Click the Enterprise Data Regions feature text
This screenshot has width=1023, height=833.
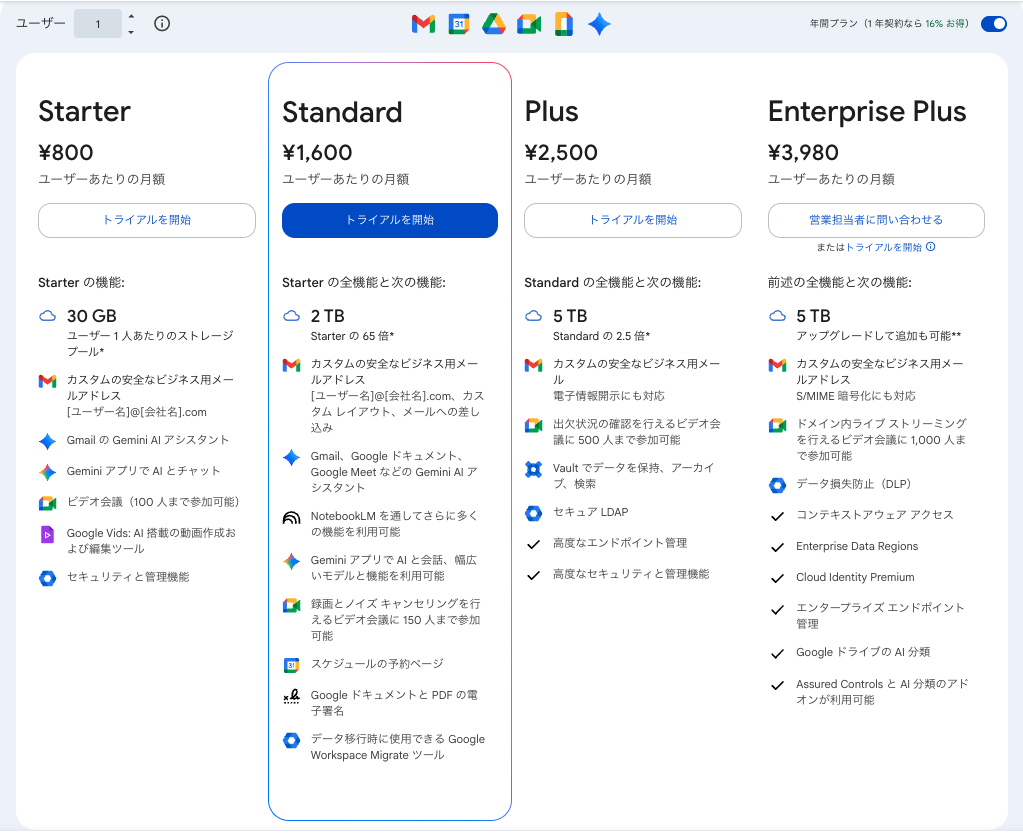(x=857, y=546)
